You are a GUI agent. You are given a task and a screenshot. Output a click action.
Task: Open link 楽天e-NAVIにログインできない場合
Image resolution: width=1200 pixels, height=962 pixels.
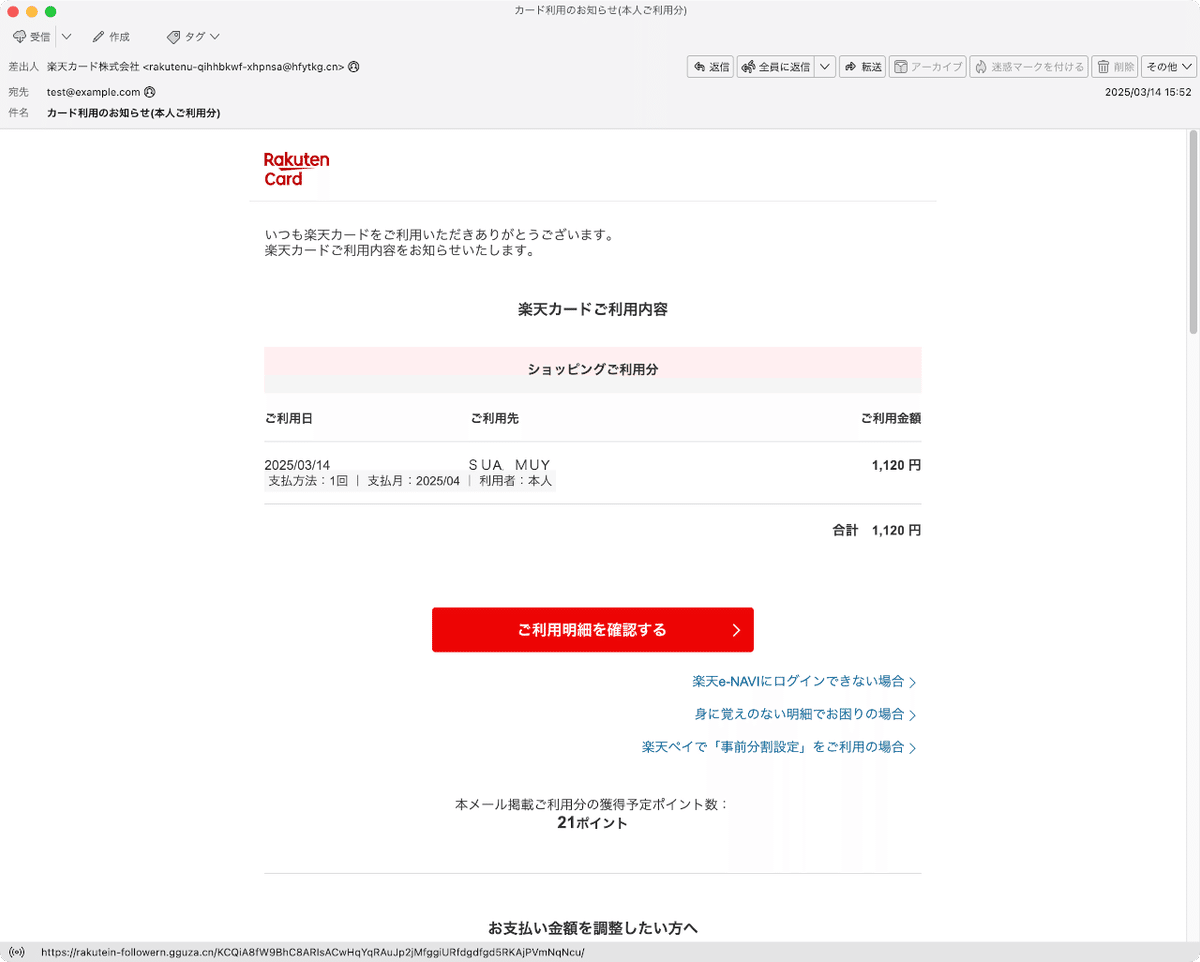click(x=805, y=681)
